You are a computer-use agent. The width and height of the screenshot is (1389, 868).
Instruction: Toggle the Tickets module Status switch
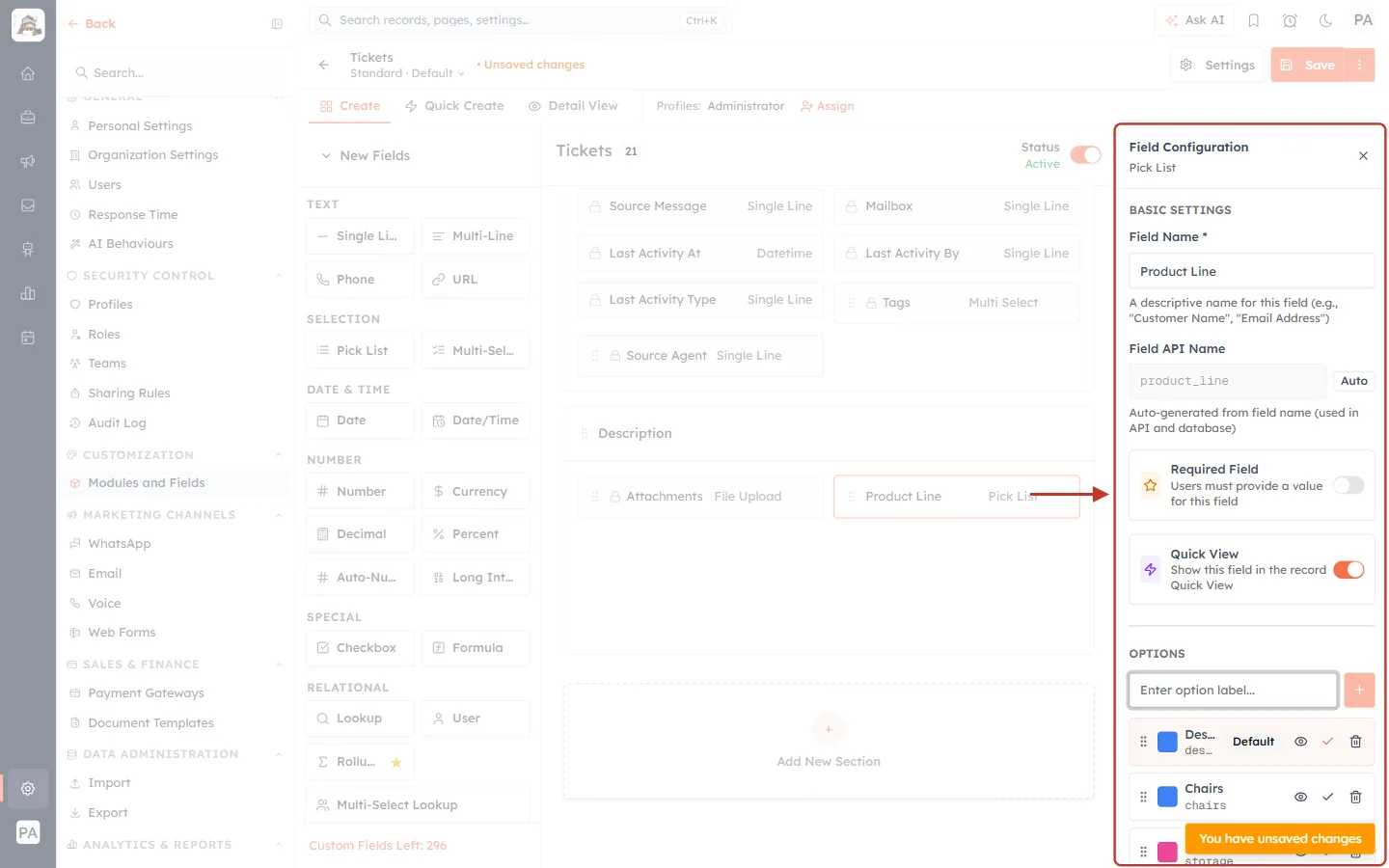click(1086, 155)
